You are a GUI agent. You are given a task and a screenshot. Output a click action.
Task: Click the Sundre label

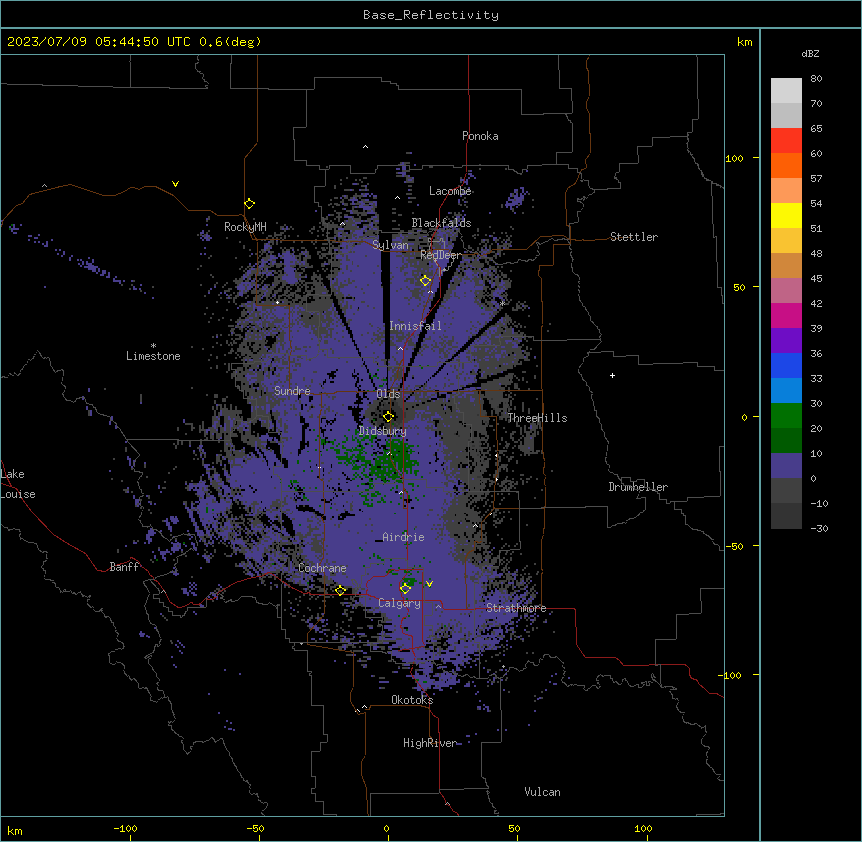tap(292, 391)
